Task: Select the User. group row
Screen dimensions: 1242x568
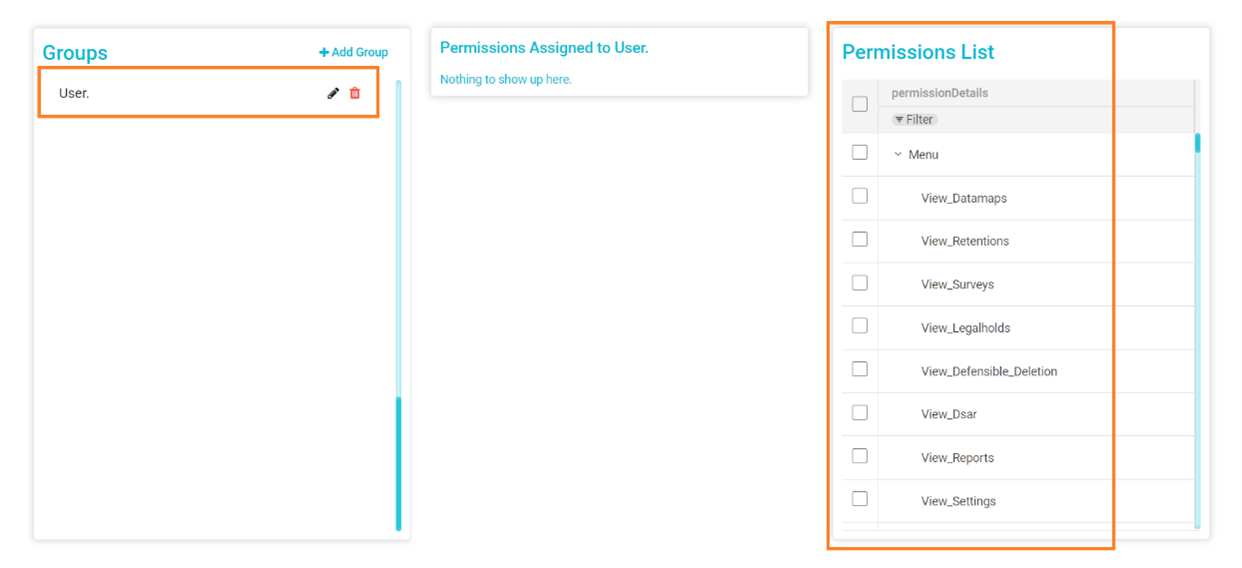Action: [x=180, y=93]
